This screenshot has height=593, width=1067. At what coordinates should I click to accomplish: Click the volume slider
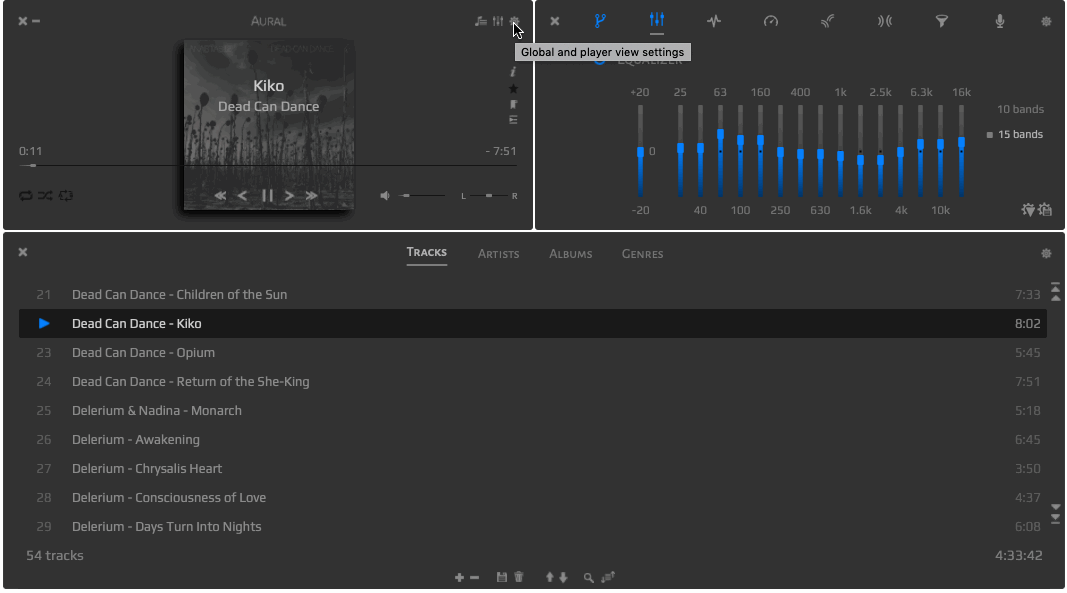point(422,196)
